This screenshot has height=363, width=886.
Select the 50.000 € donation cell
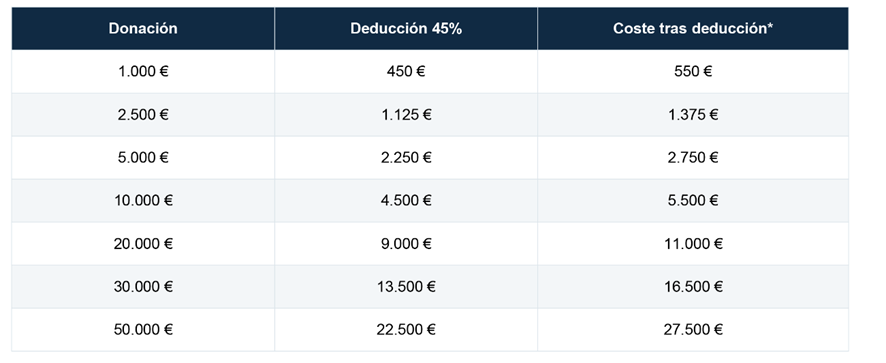pos(143,330)
